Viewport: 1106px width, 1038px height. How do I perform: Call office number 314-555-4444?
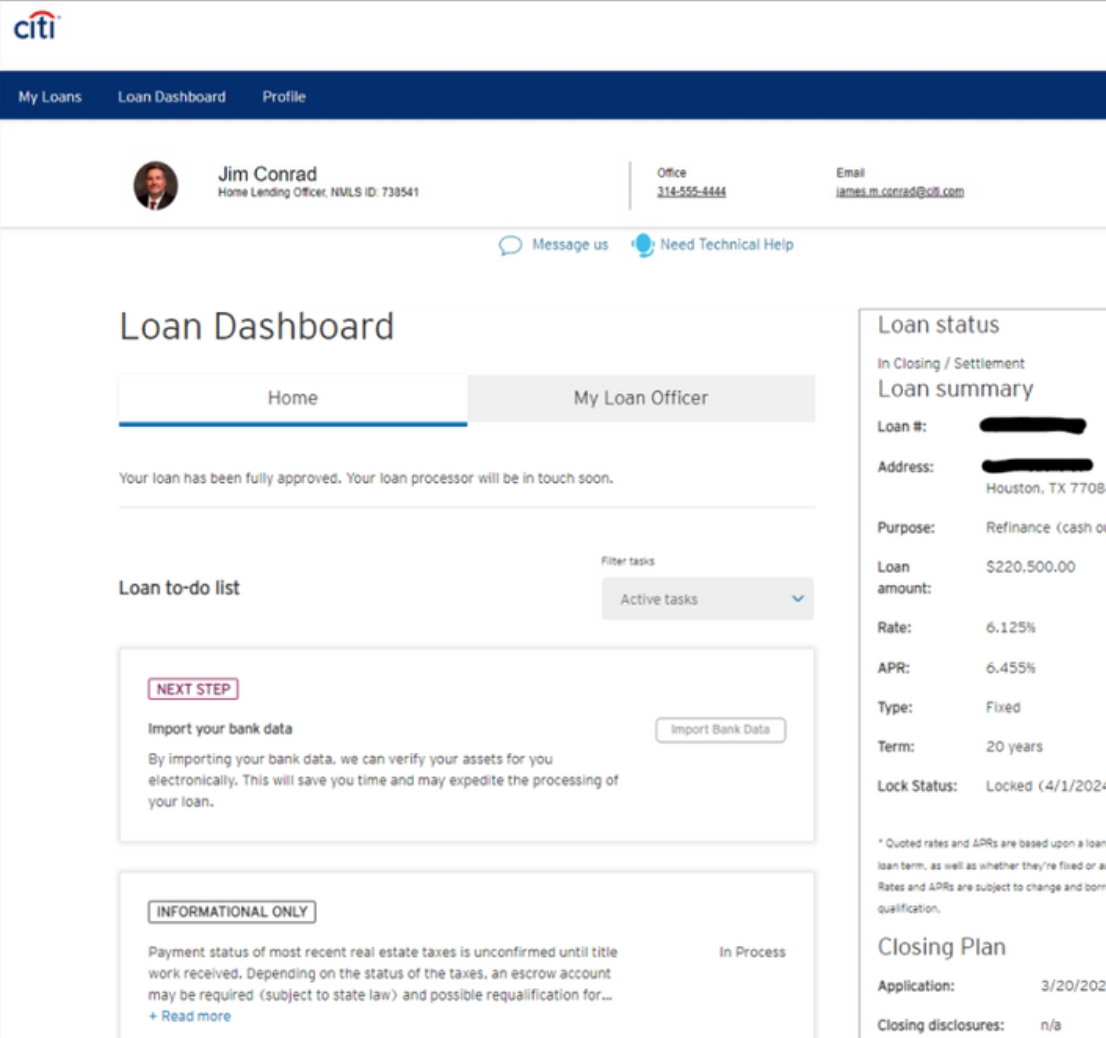tap(691, 192)
